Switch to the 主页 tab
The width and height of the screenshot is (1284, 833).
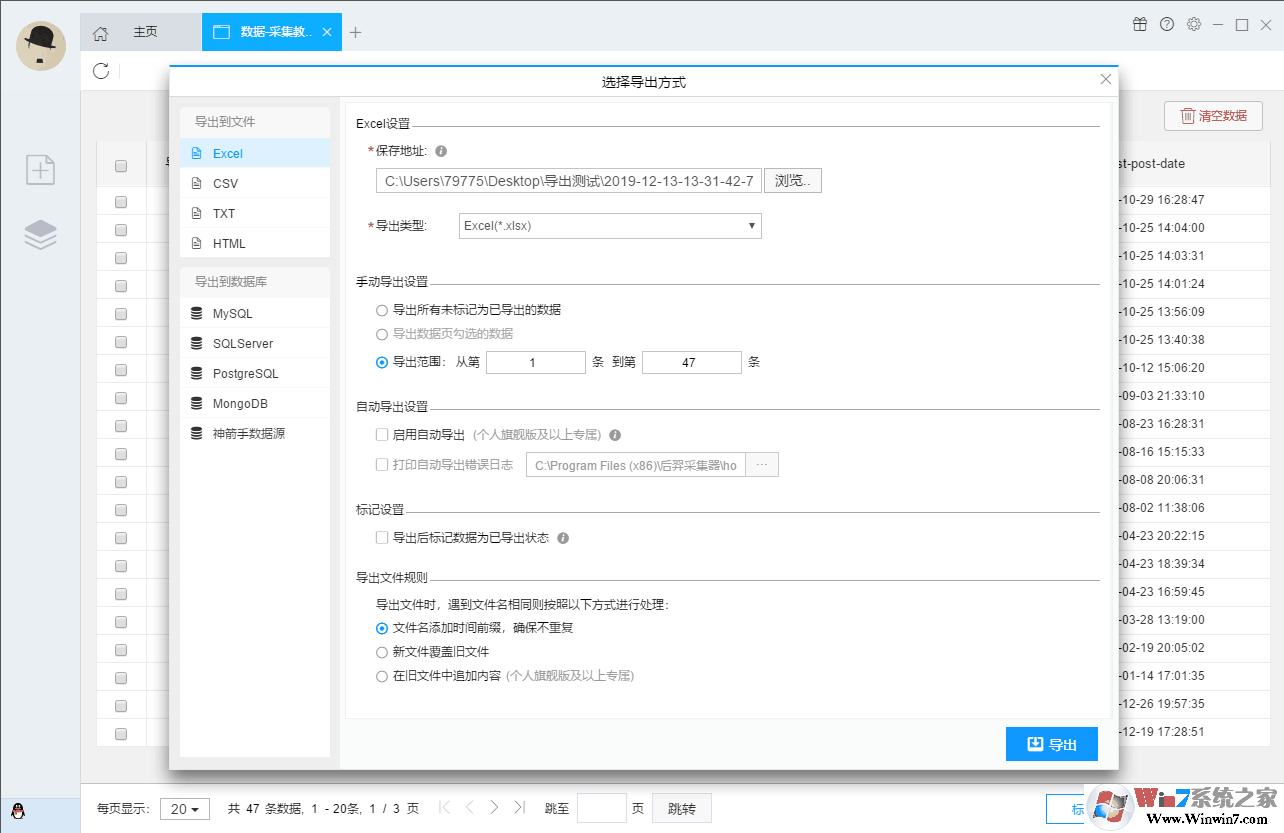[144, 31]
